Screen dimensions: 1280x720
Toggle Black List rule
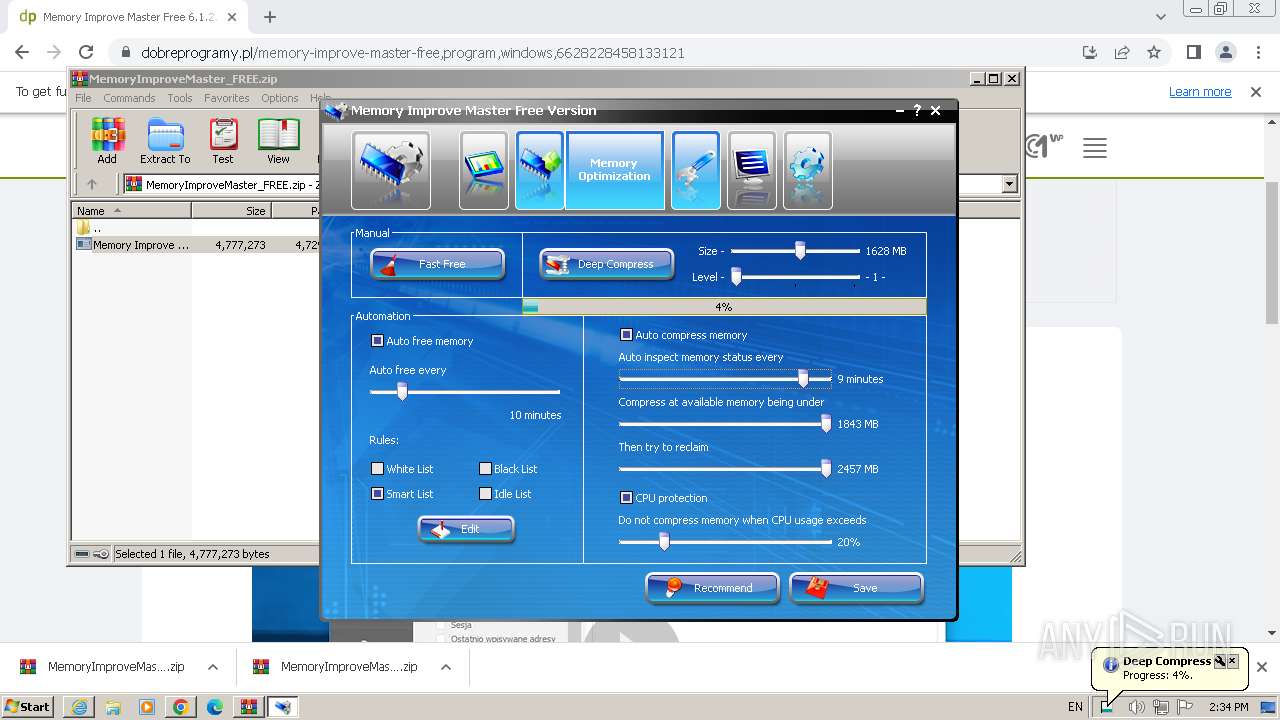click(485, 469)
